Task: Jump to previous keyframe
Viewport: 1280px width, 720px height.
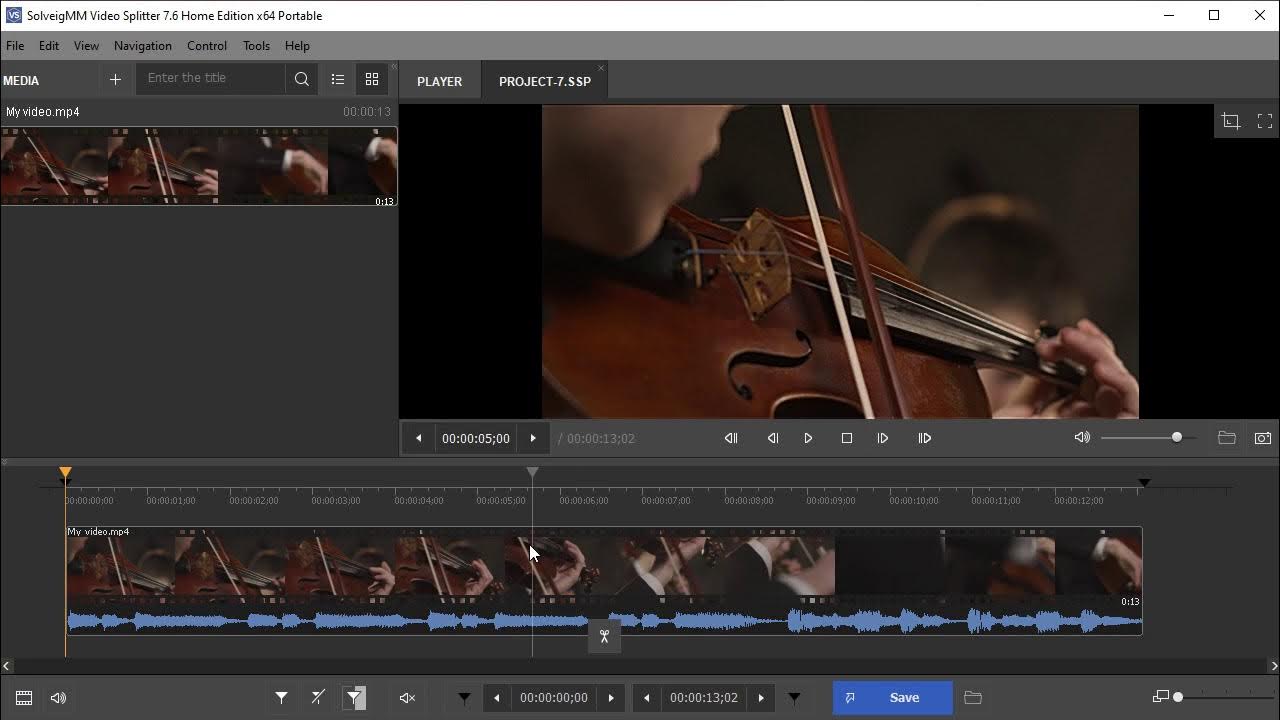Action: click(x=731, y=438)
